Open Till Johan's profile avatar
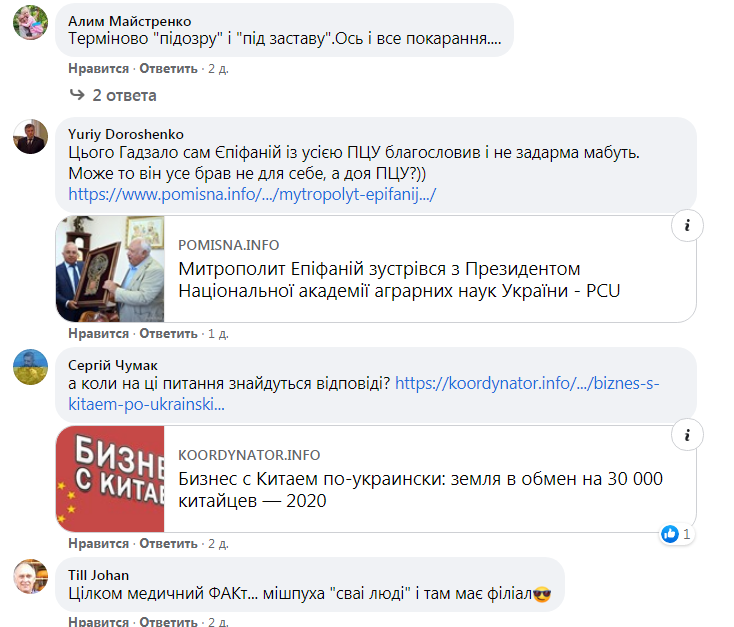 30,577
